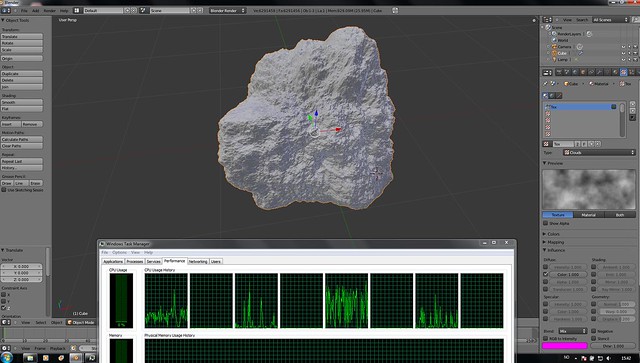This screenshot has width=640, height=363.
Task: Enable constraint axis X checkbox
Action: click(4, 294)
